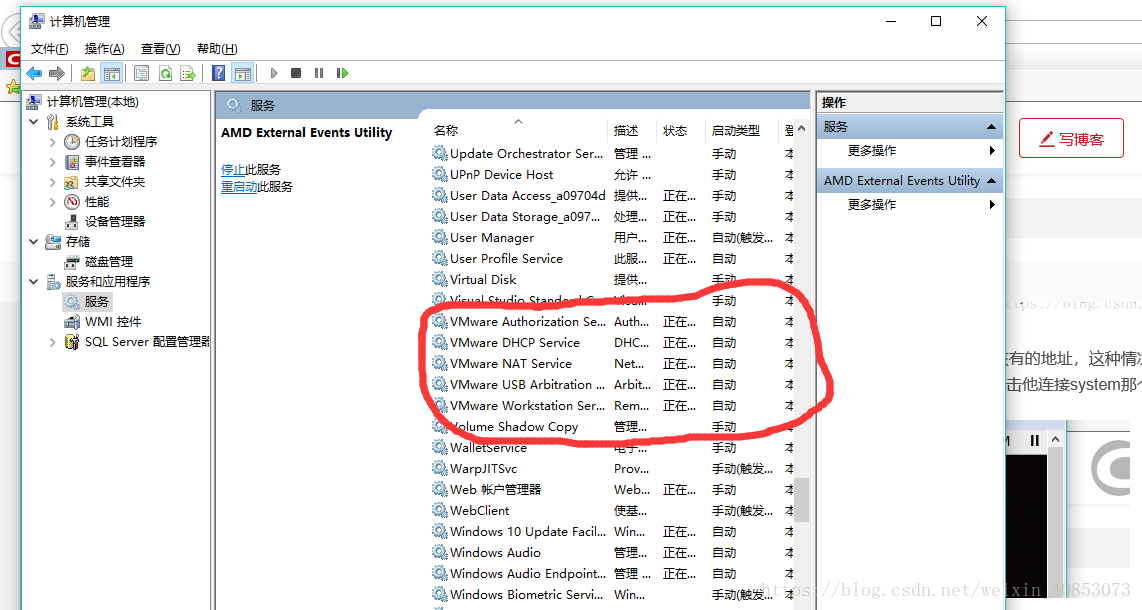
Task: Click the Stop Service square icon
Action: coord(296,73)
